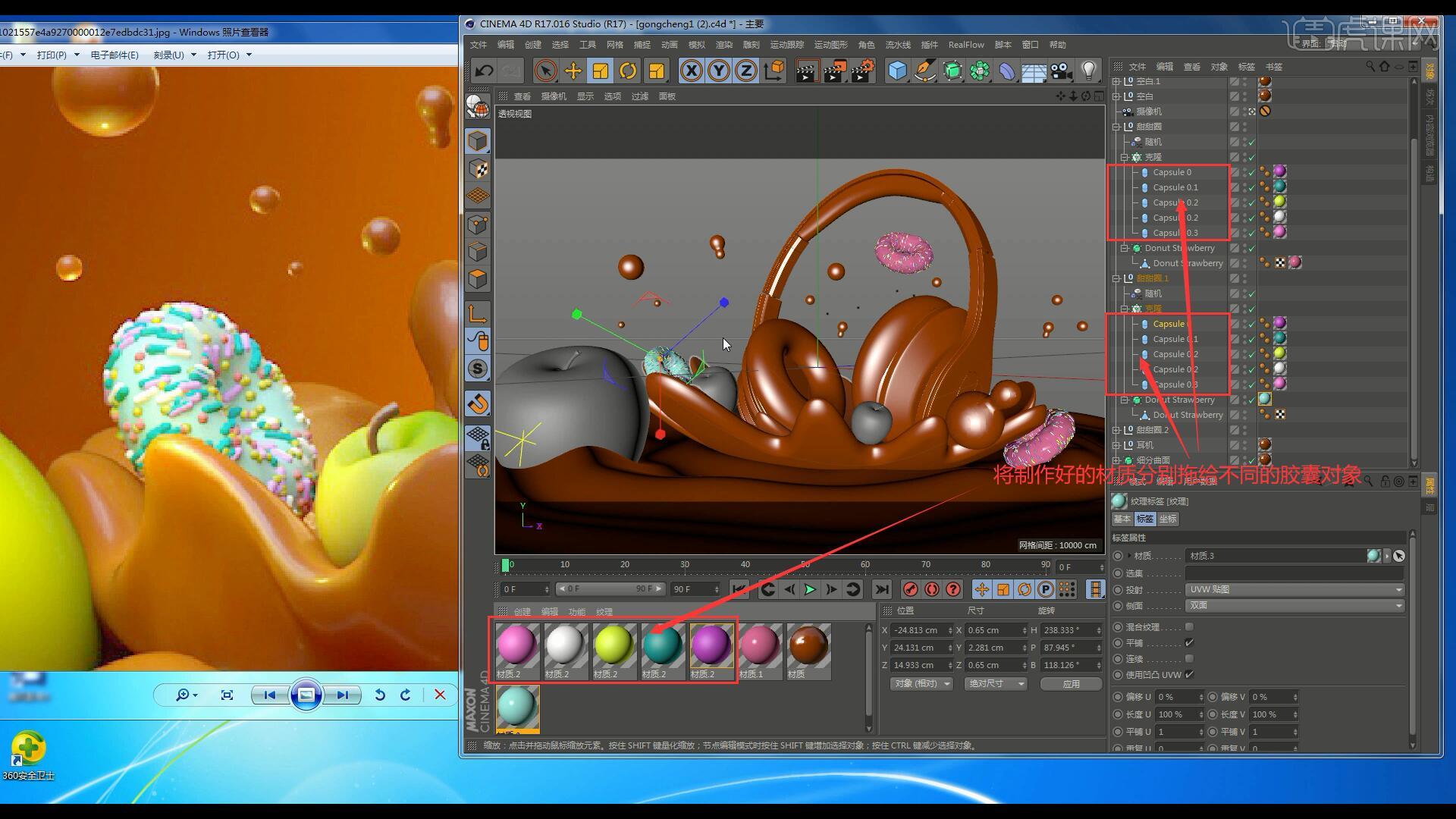Collapse the 甜甜圈.1 group
This screenshot has height=819, width=1456.
click(x=1116, y=278)
